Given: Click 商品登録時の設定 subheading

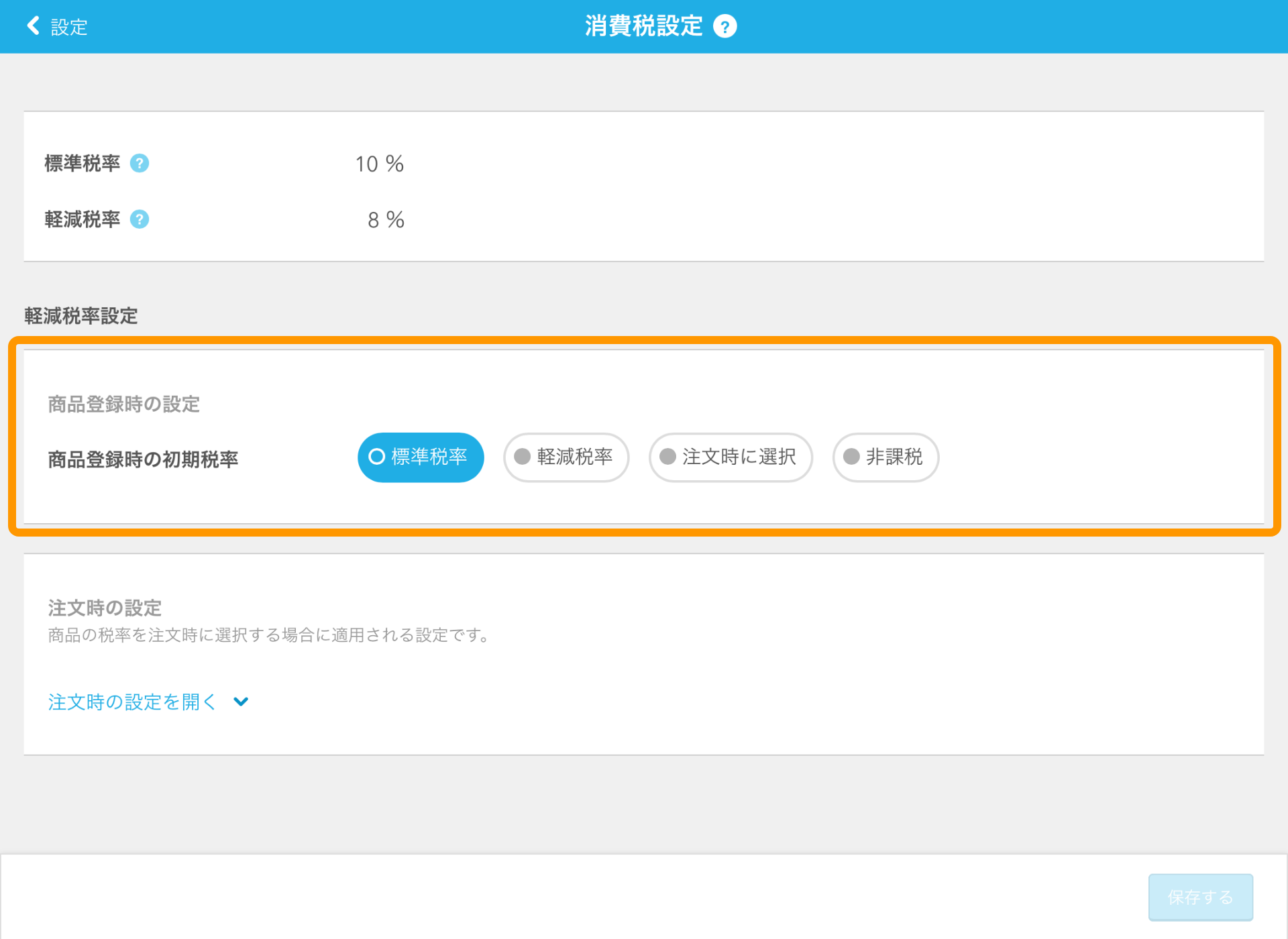Looking at the screenshot, I should (x=124, y=404).
